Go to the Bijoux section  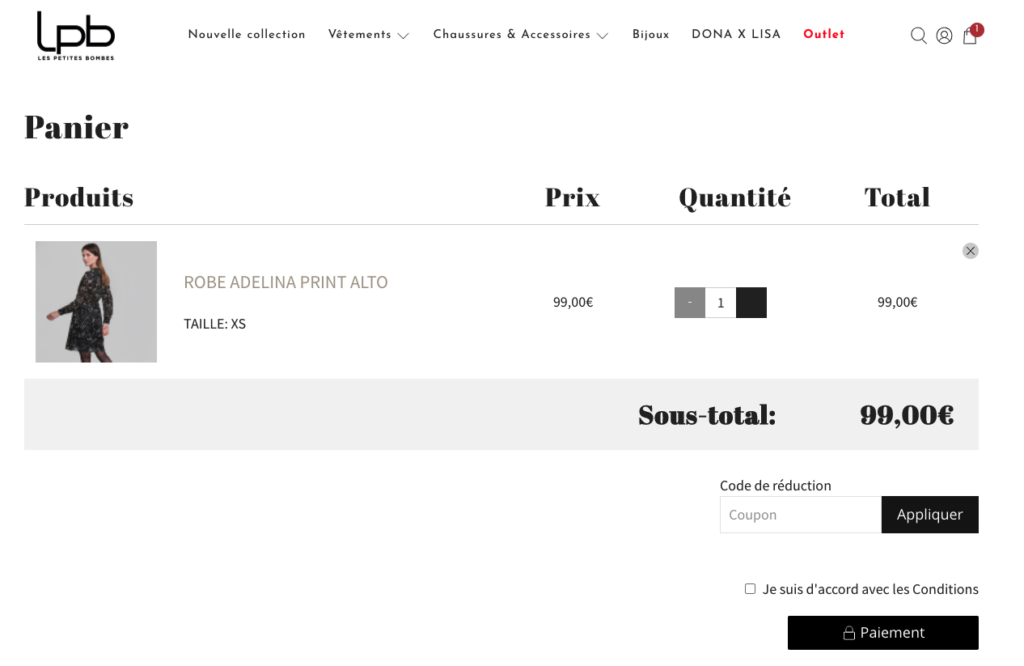(650, 34)
